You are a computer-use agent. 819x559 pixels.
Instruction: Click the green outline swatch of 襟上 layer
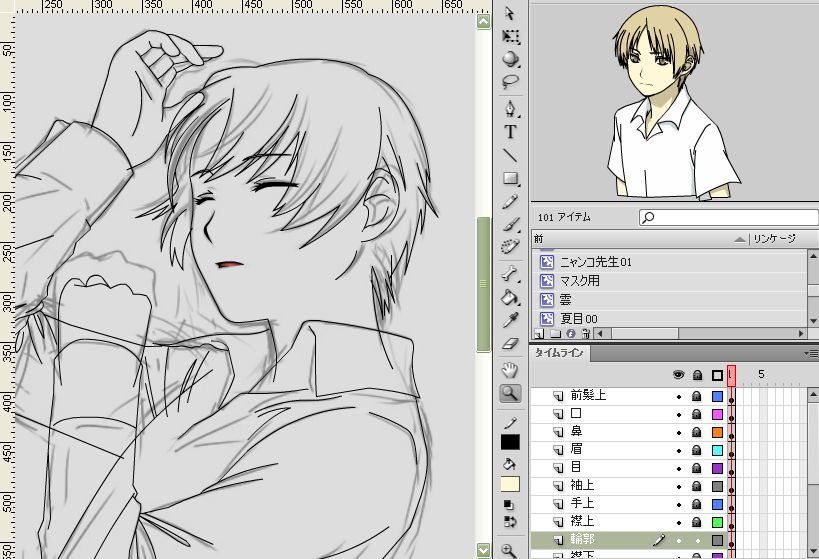[x=718, y=522]
